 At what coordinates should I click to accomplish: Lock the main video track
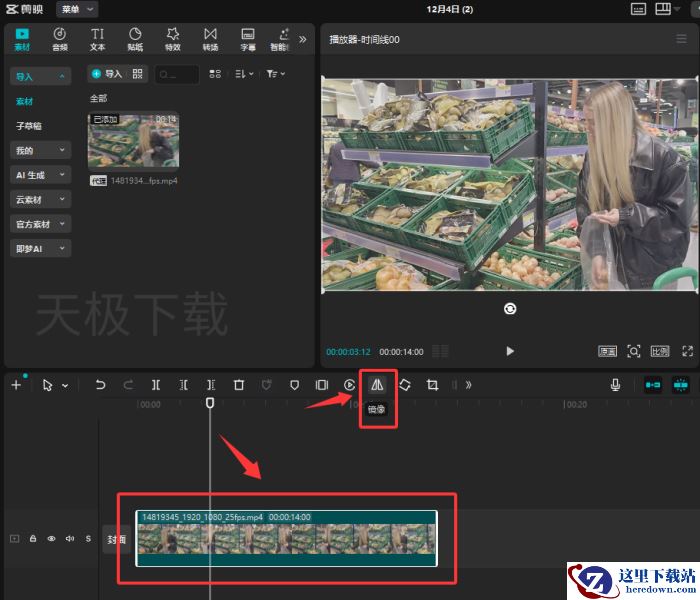33,538
